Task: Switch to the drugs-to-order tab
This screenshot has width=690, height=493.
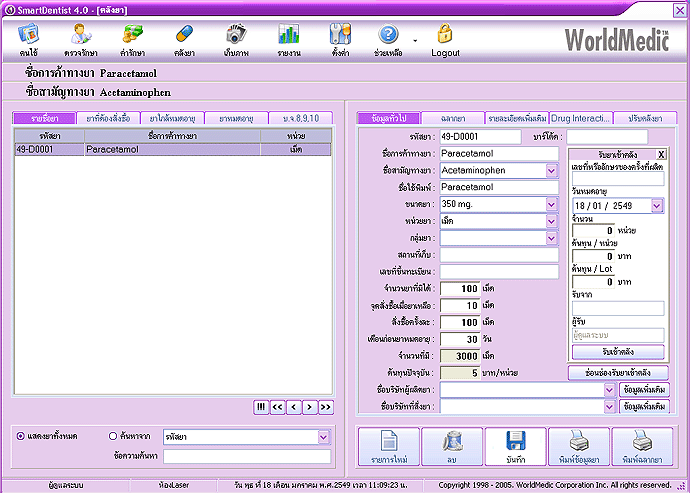Action: coord(108,118)
